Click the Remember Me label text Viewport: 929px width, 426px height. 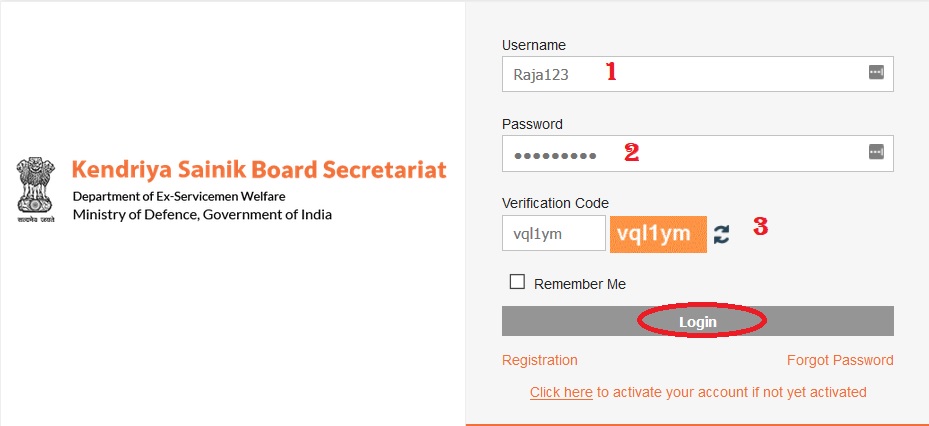tap(579, 284)
